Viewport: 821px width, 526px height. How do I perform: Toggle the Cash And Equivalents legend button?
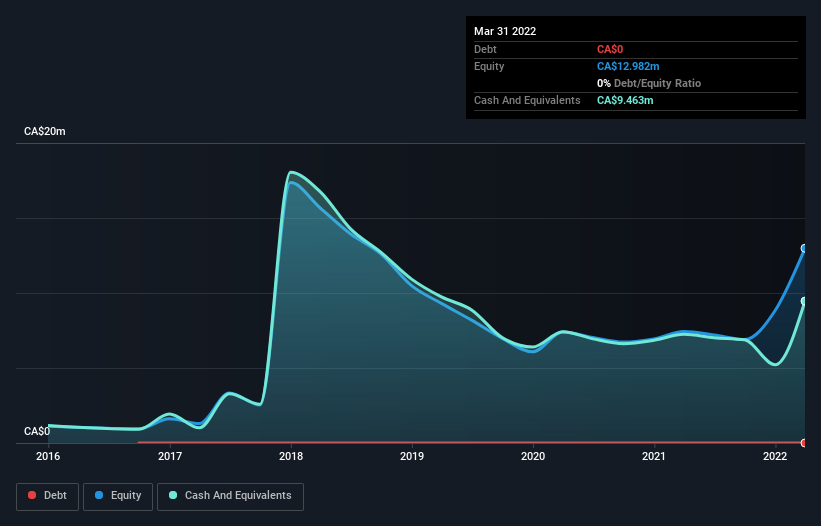coord(230,496)
